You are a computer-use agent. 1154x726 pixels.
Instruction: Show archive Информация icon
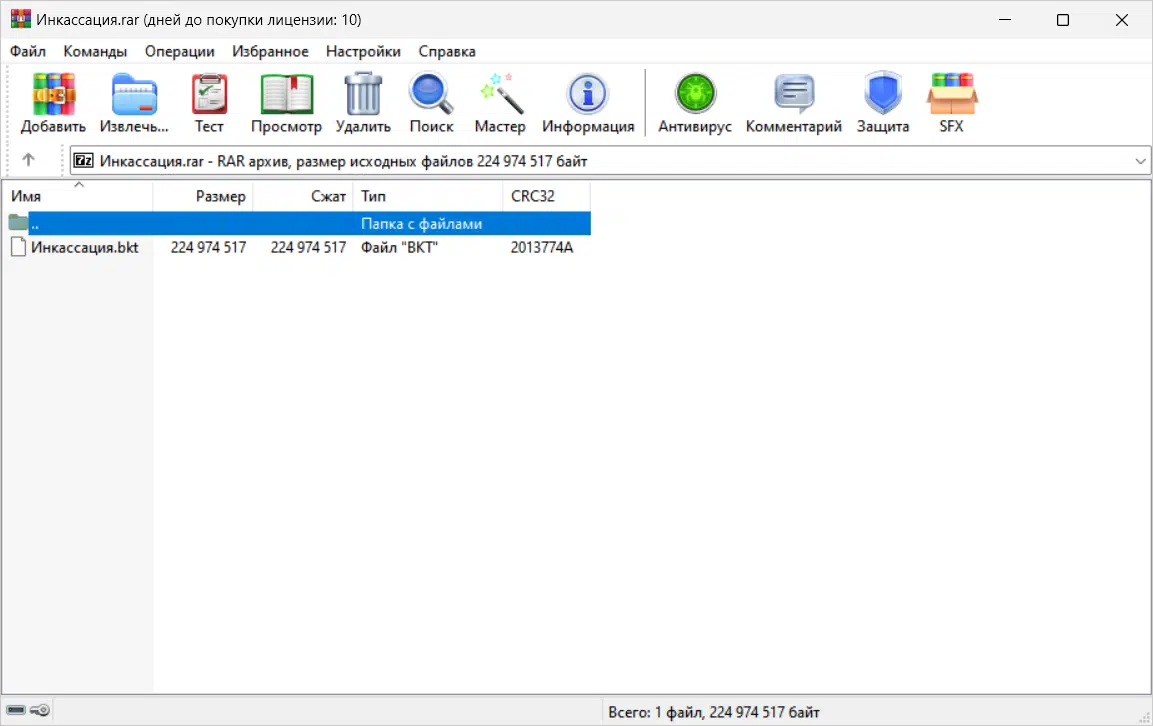[587, 94]
